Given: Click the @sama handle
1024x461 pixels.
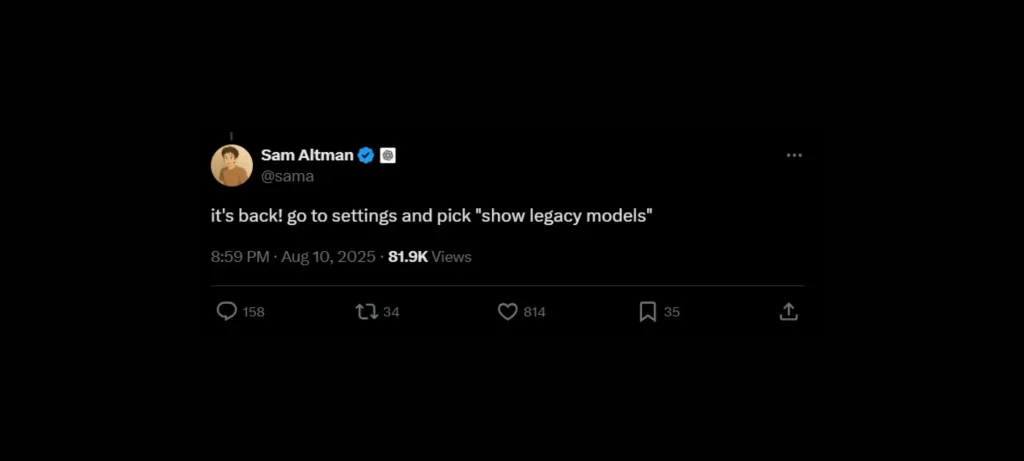Looking at the screenshot, I should [287, 176].
